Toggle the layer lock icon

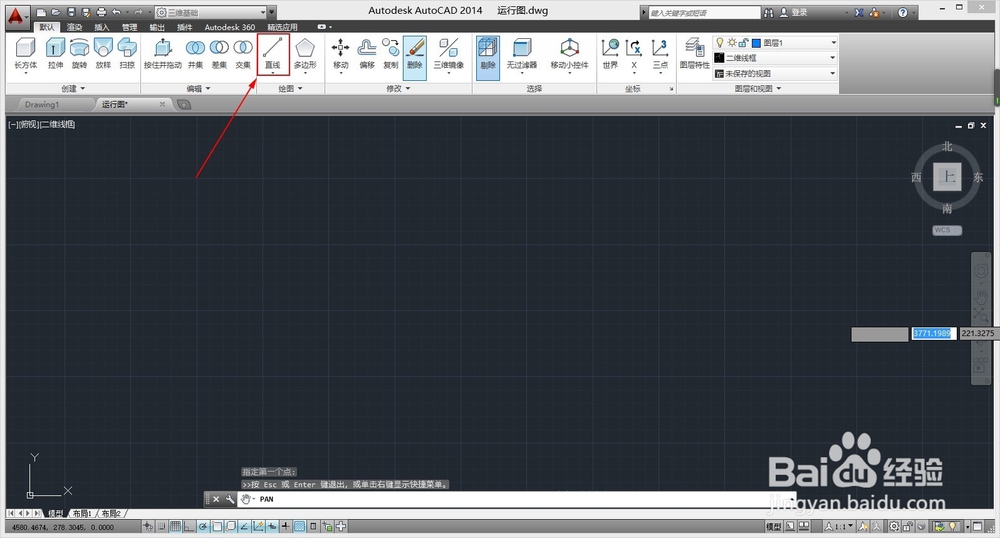click(x=744, y=43)
